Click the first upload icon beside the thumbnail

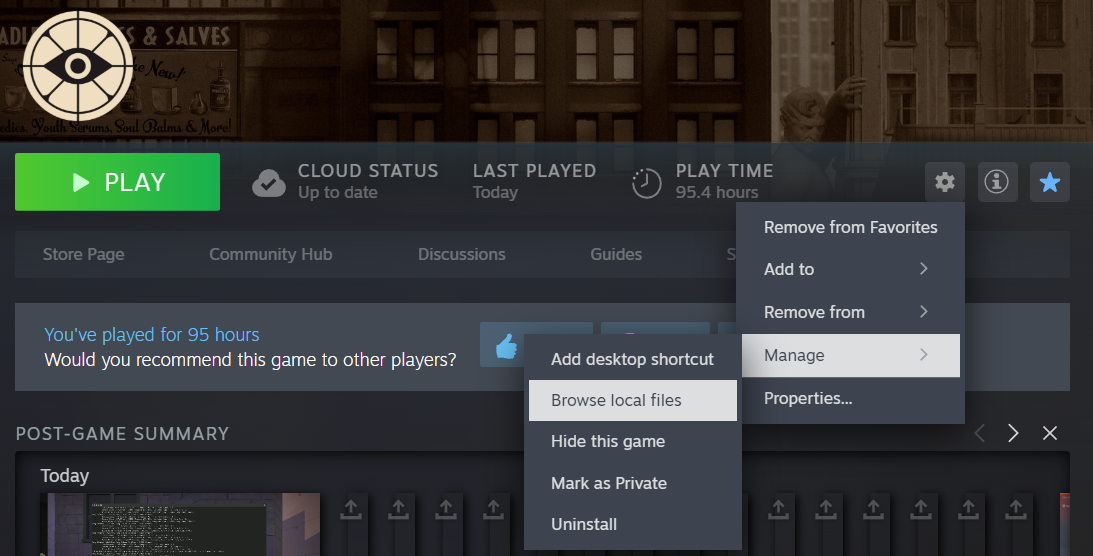351,509
